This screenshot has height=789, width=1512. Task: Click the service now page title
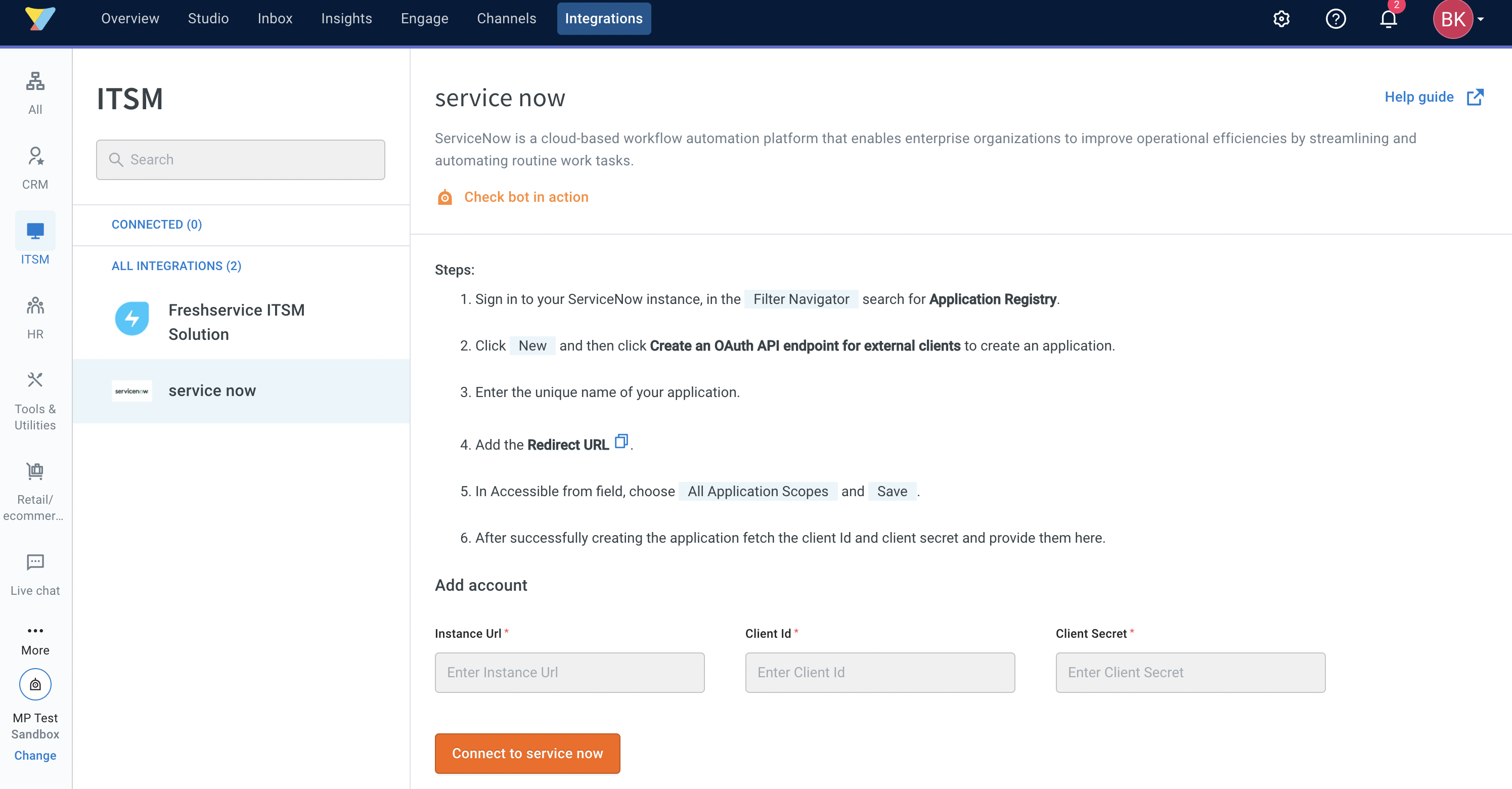pos(500,98)
